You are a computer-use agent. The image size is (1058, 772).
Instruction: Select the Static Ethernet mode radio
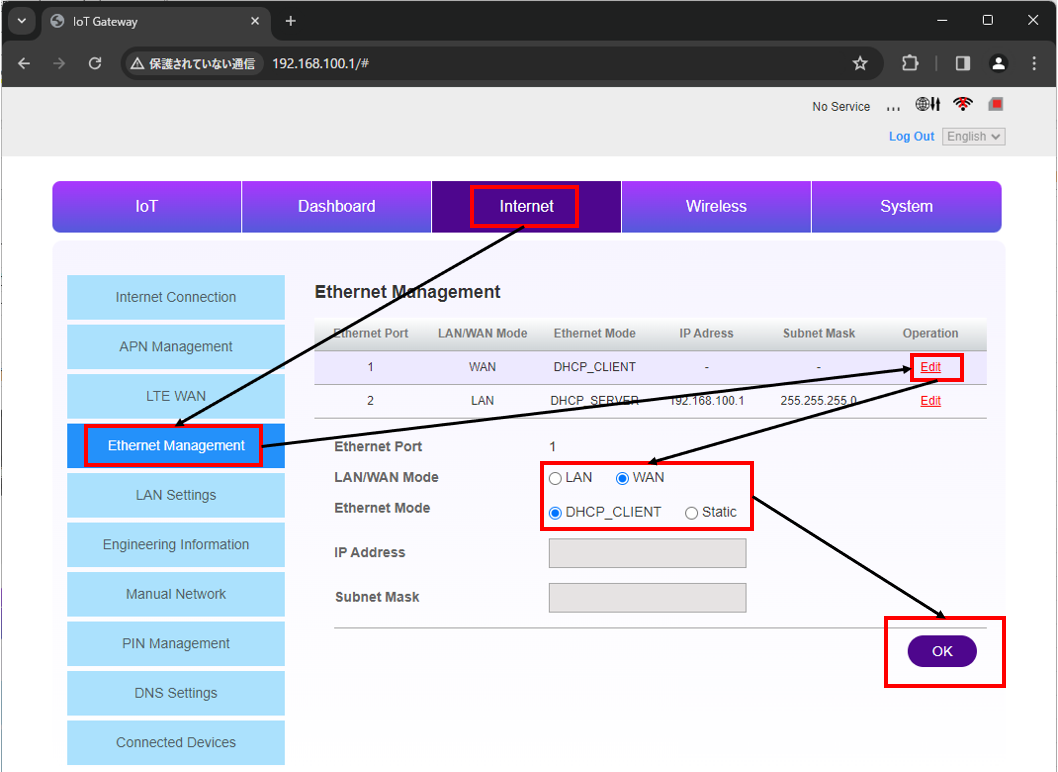tap(692, 513)
